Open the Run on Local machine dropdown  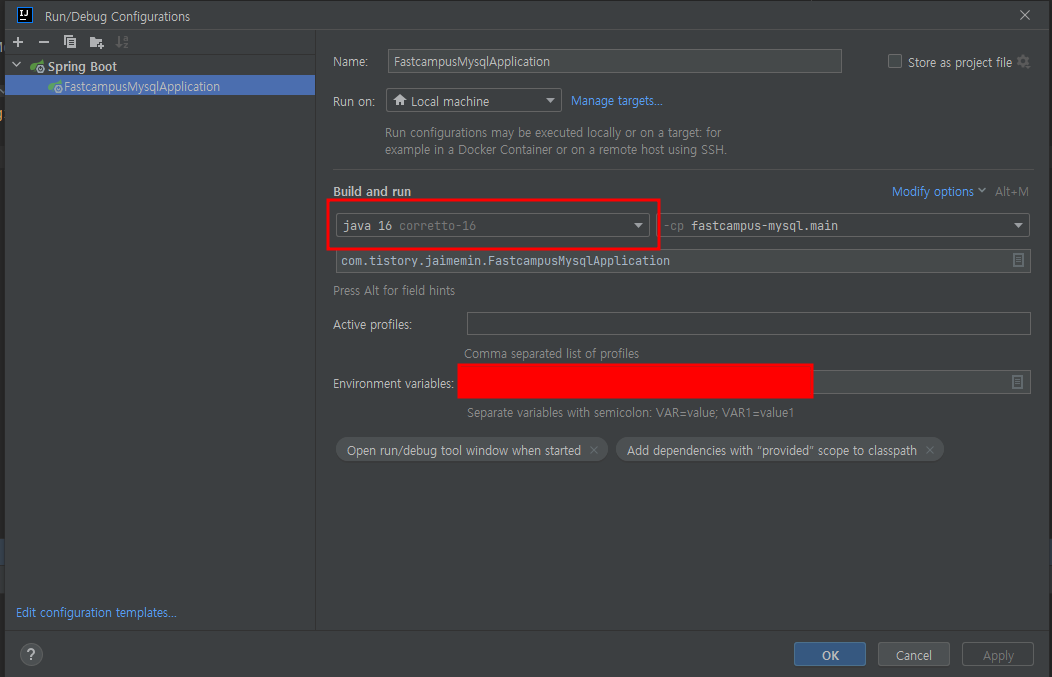click(474, 101)
